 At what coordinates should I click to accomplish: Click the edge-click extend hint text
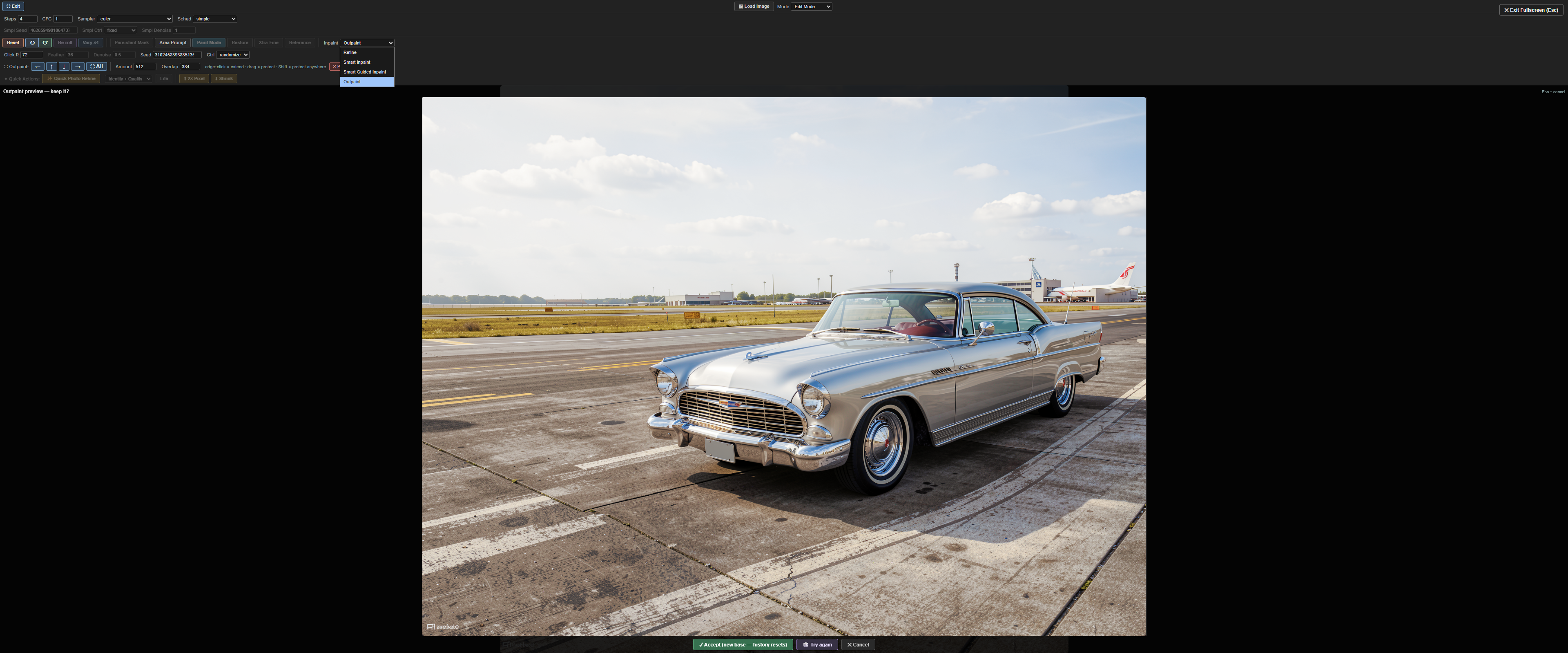pos(265,67)
